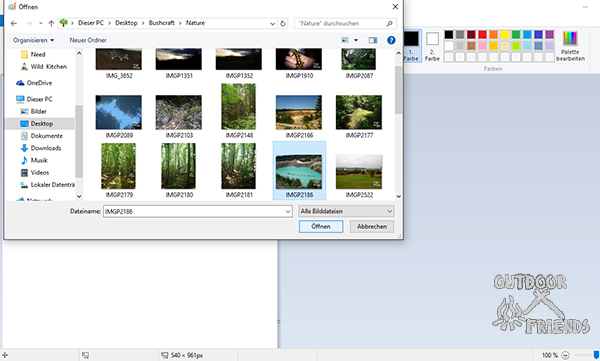Click in the Dateiname text field

(193, 211)
